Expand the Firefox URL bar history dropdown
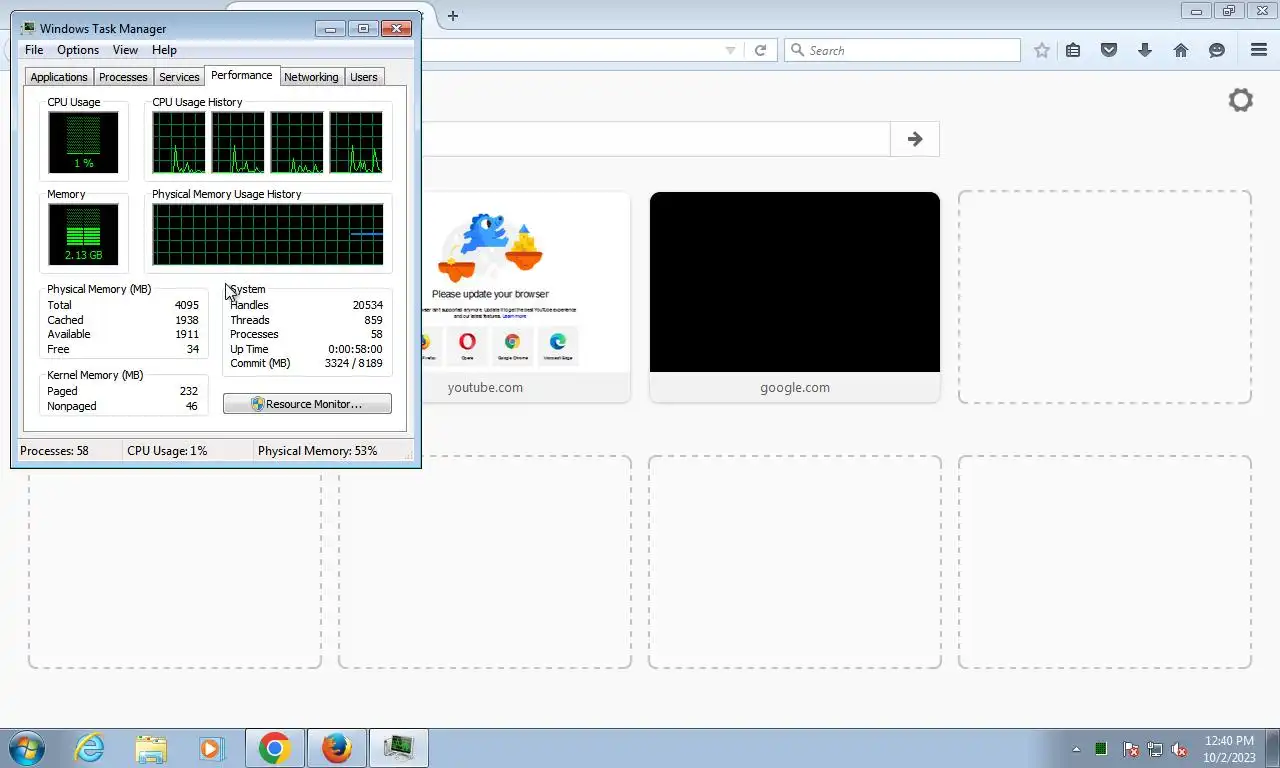 (730, 50)
